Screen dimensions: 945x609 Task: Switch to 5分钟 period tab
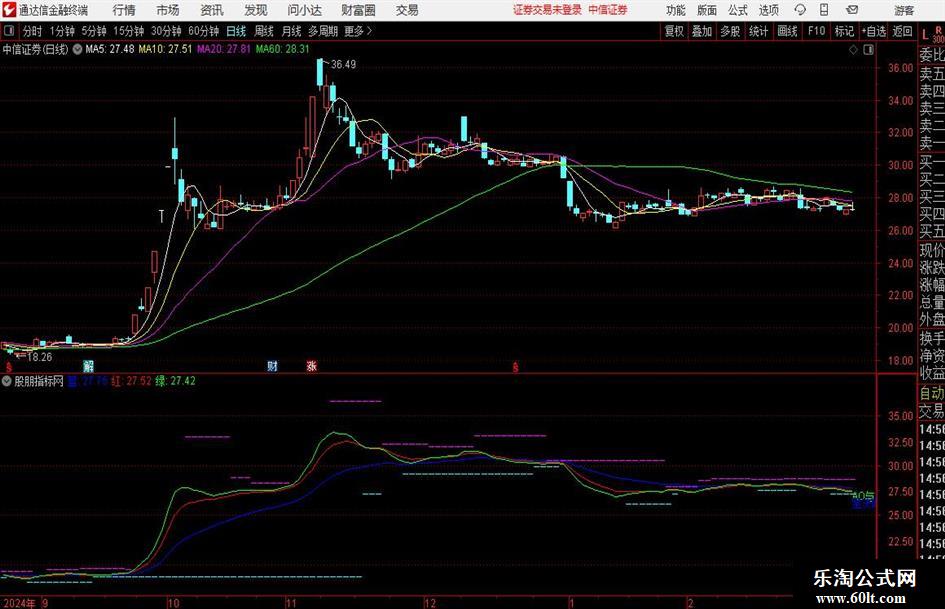pos(94,31)
